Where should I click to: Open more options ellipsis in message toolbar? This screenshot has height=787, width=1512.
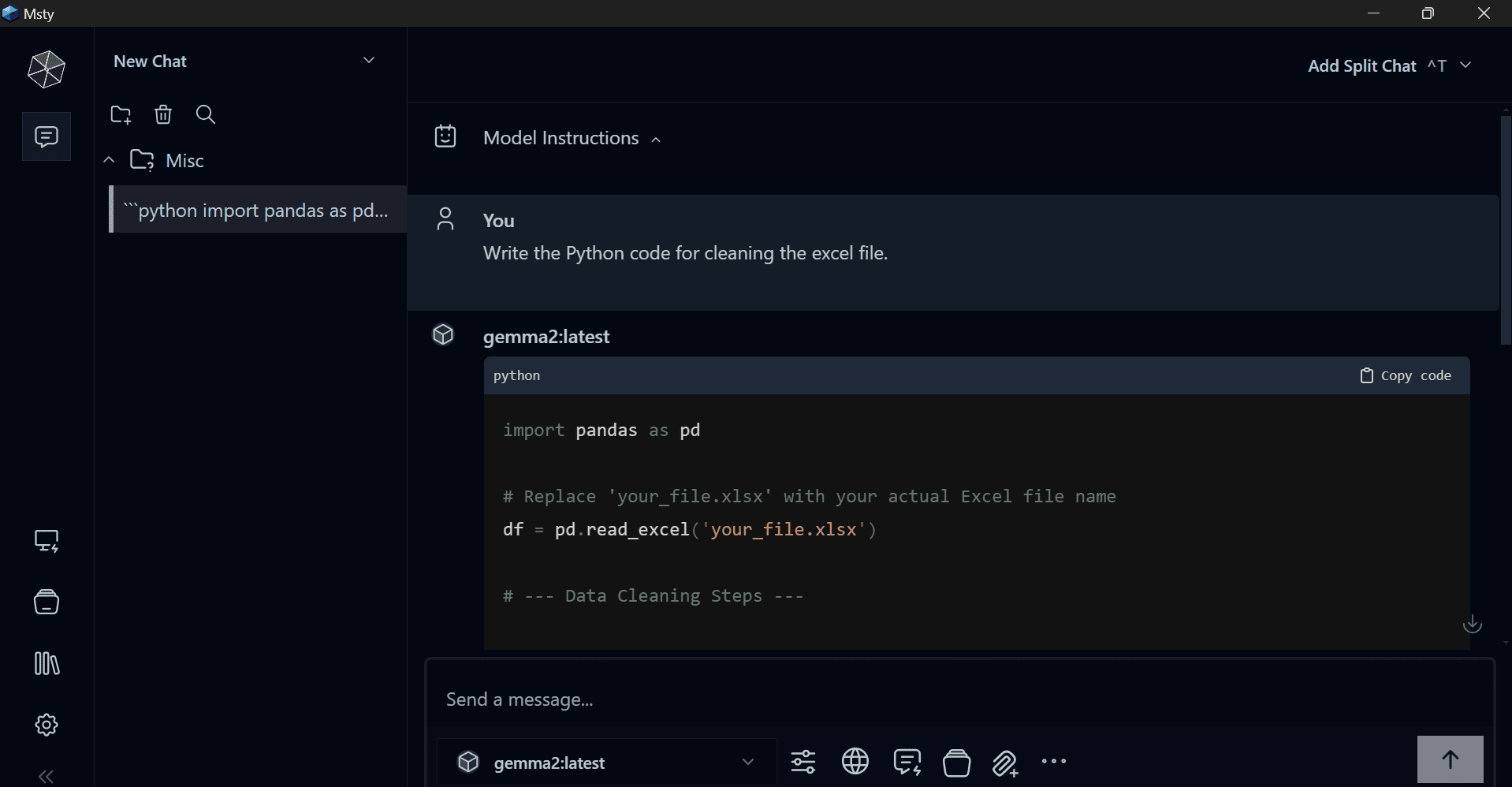pos(1054,761)
